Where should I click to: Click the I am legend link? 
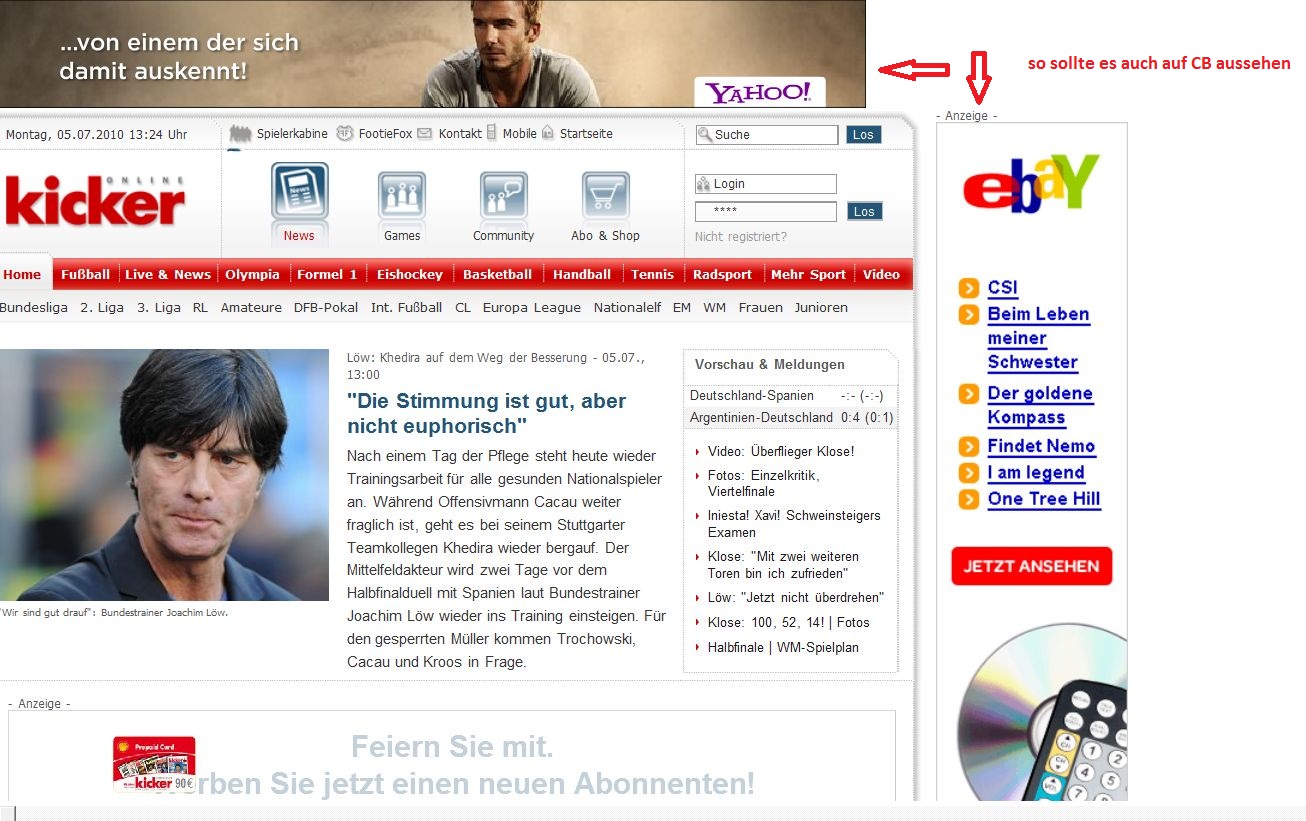[x=1036, y=473]
